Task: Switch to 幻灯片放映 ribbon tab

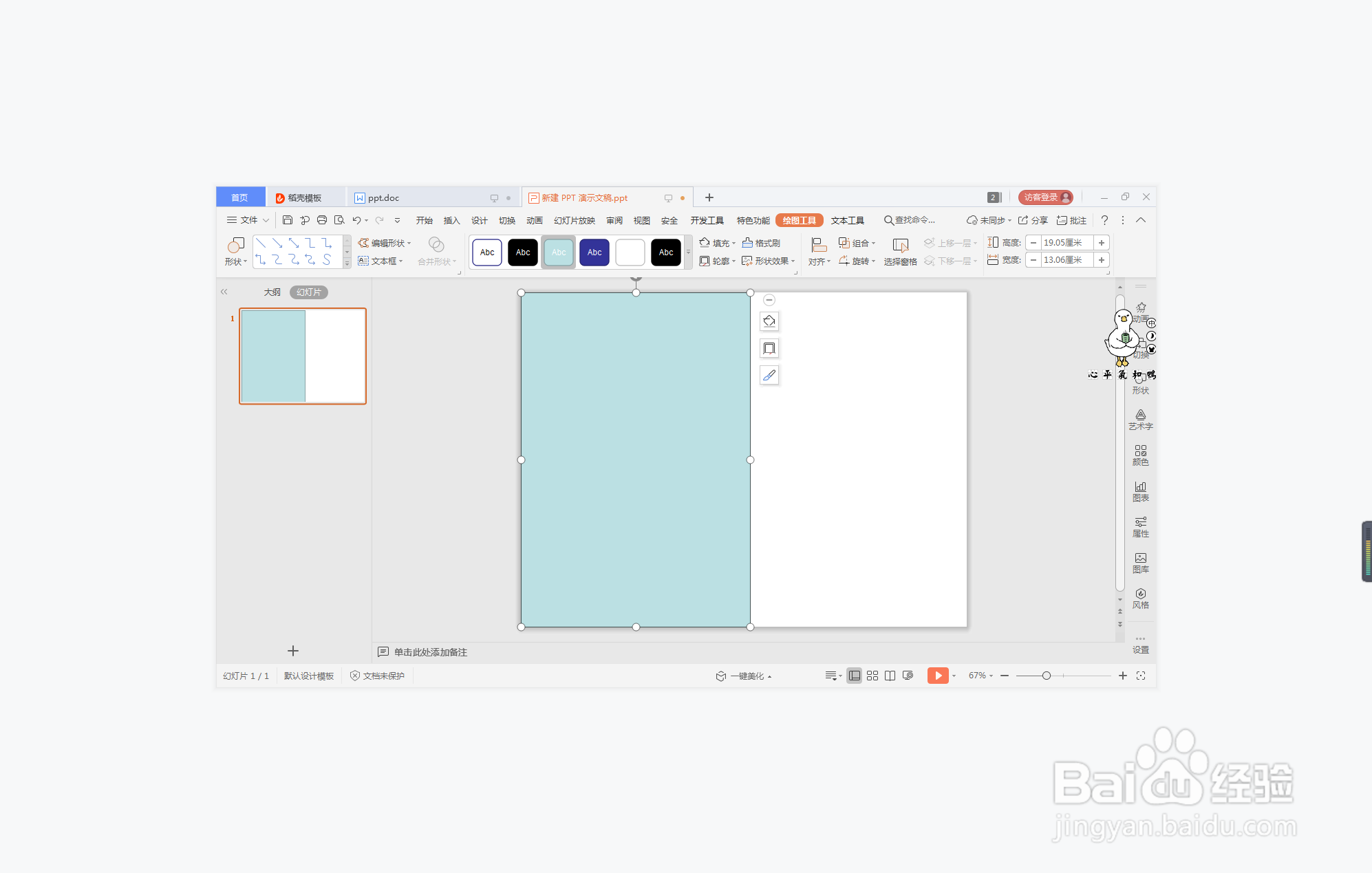Action: (575, 220)
